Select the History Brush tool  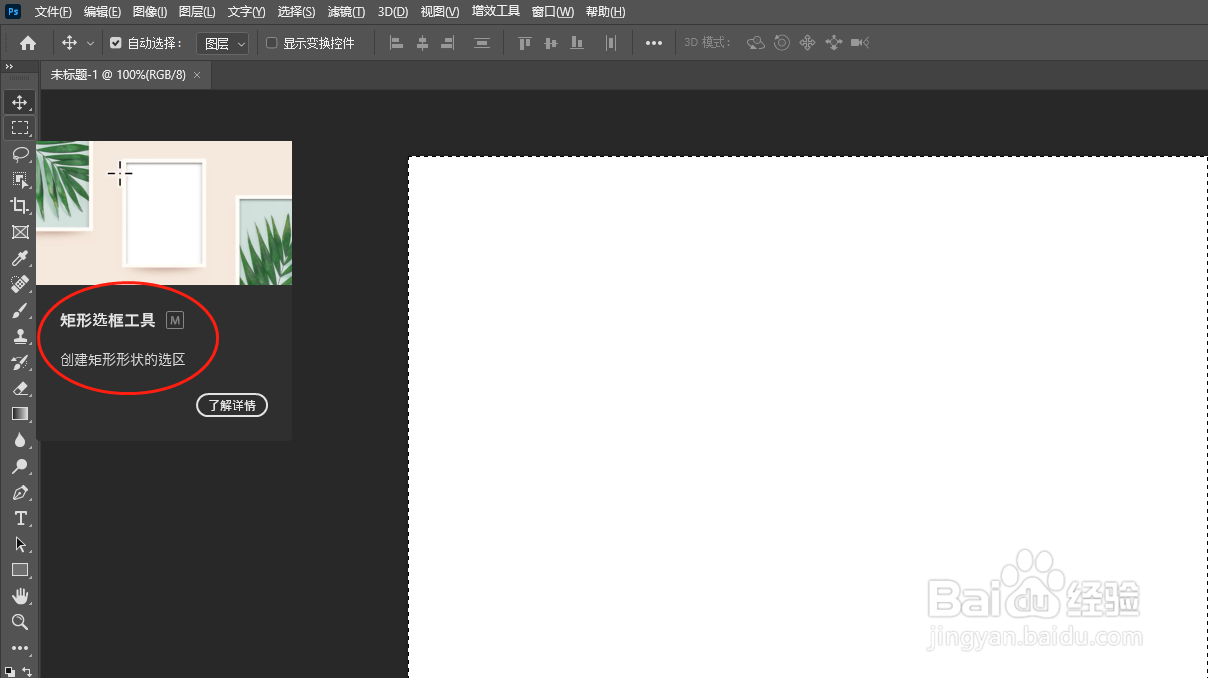click(x=19, y=362)
